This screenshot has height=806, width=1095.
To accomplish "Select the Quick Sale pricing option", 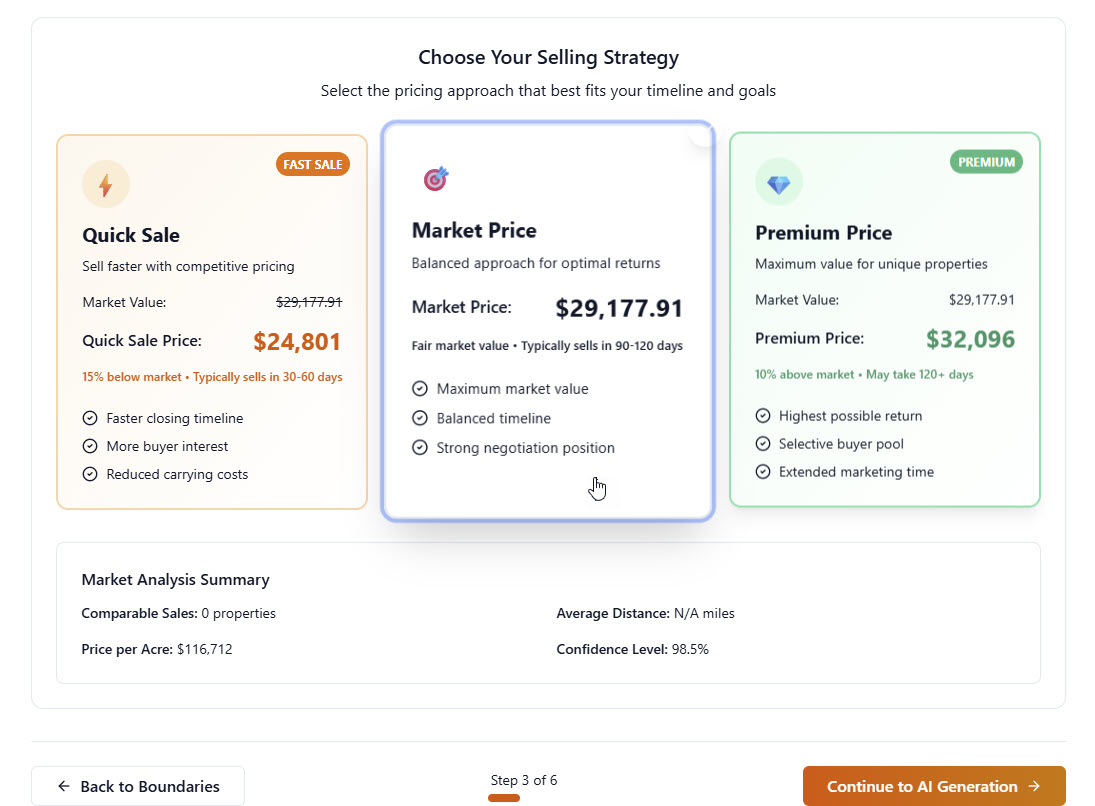I will pyautogui.click(x=211, y=320).
